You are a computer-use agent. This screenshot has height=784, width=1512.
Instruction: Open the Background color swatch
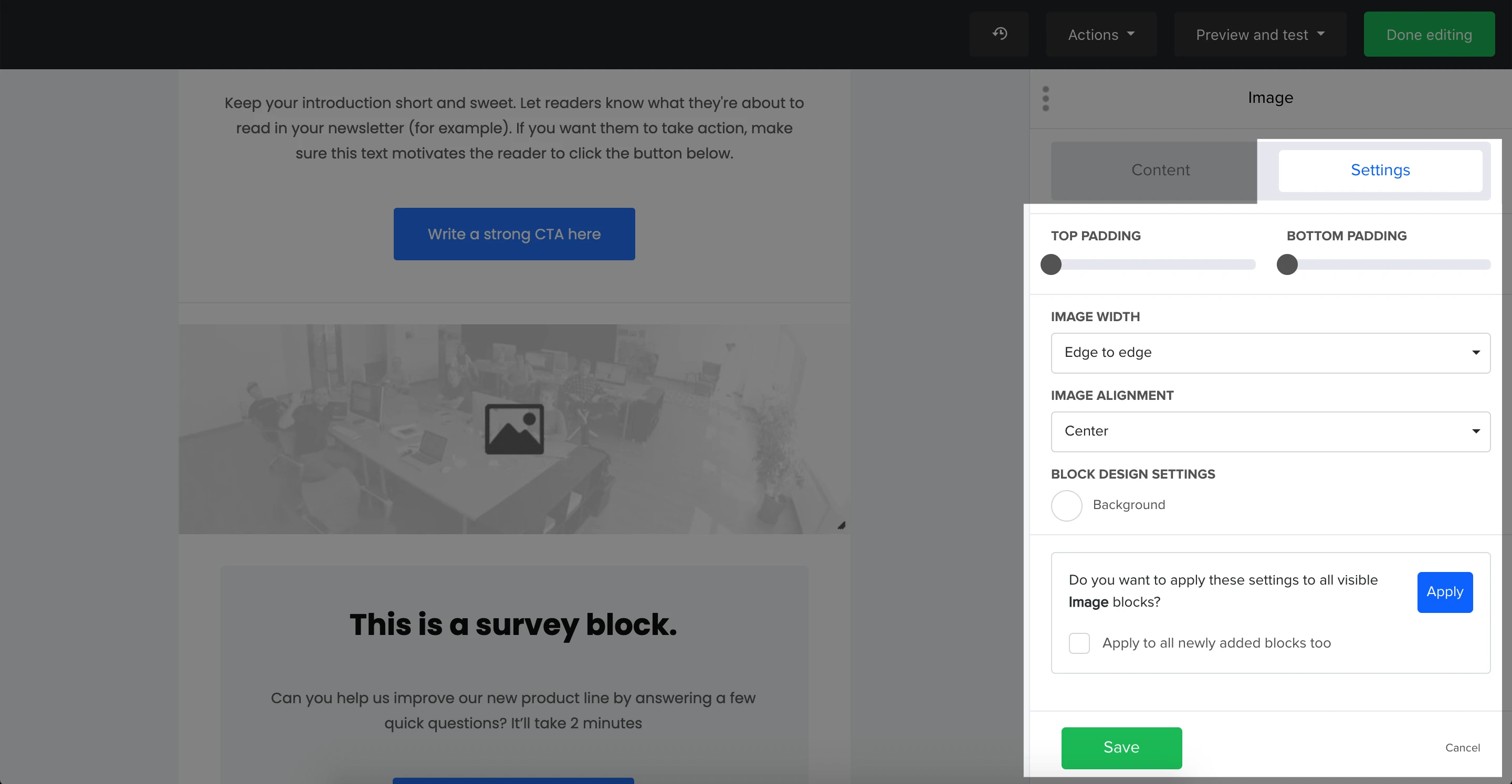(x=1066, y=505)
